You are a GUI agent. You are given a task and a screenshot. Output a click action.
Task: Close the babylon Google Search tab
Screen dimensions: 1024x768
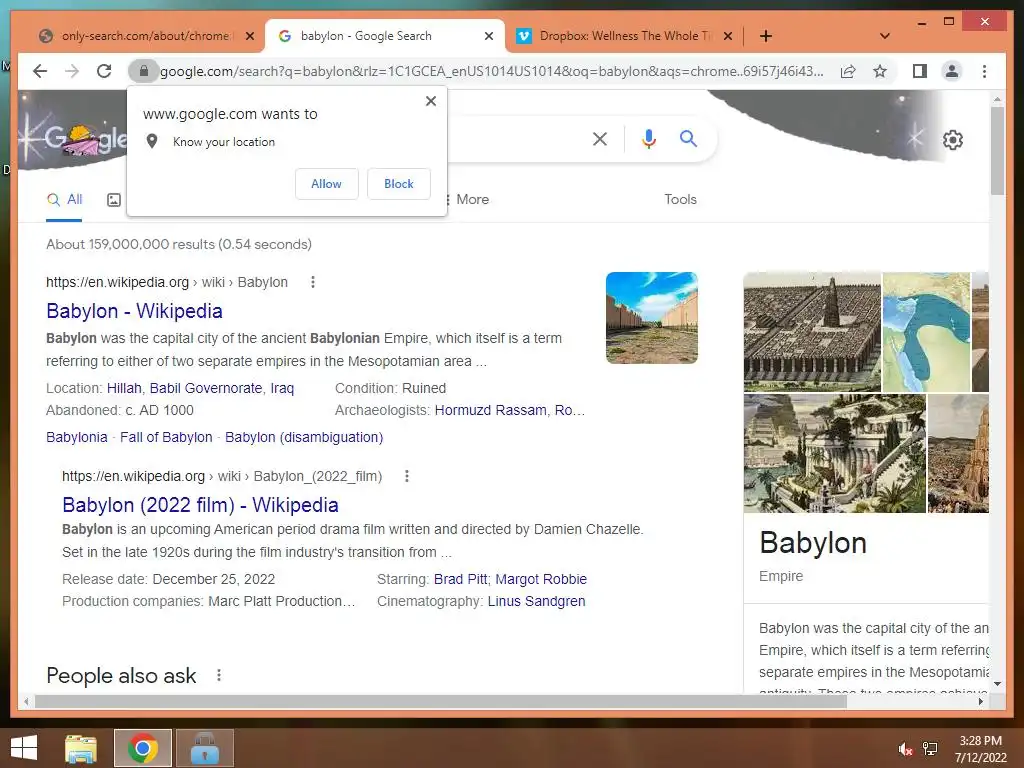click(488, 36)
